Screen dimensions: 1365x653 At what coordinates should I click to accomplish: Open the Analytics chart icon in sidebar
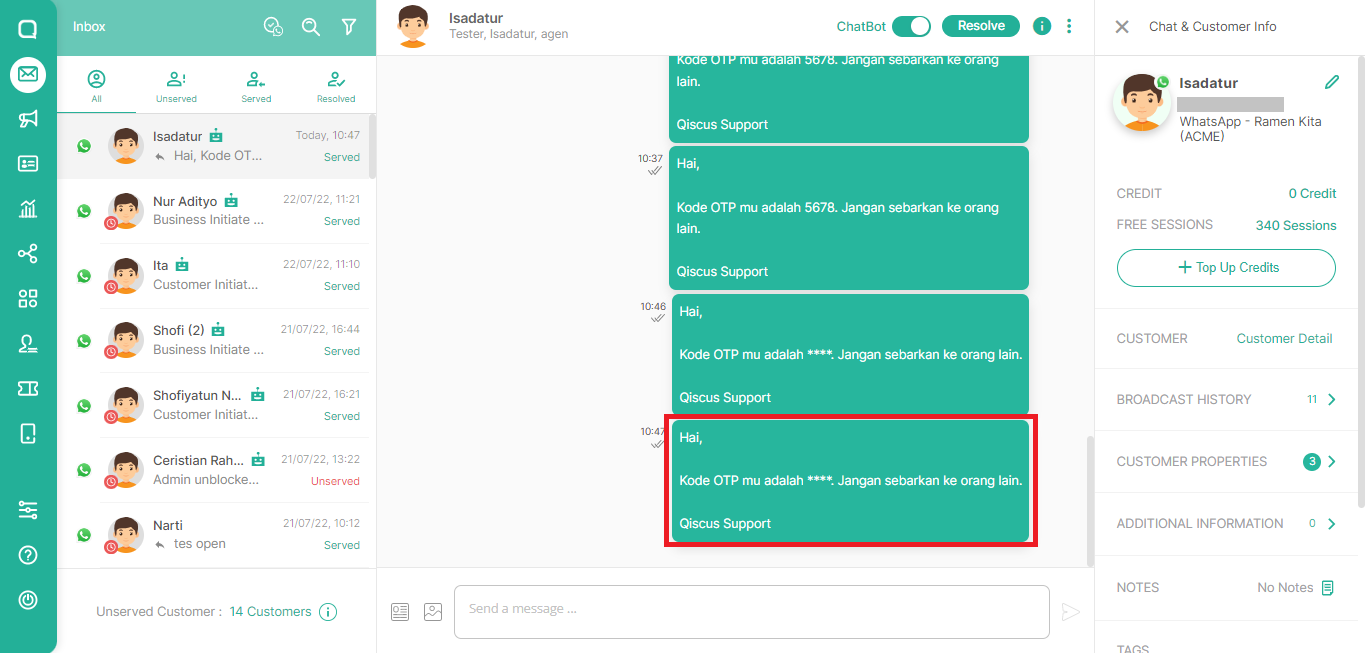(27, 210)
